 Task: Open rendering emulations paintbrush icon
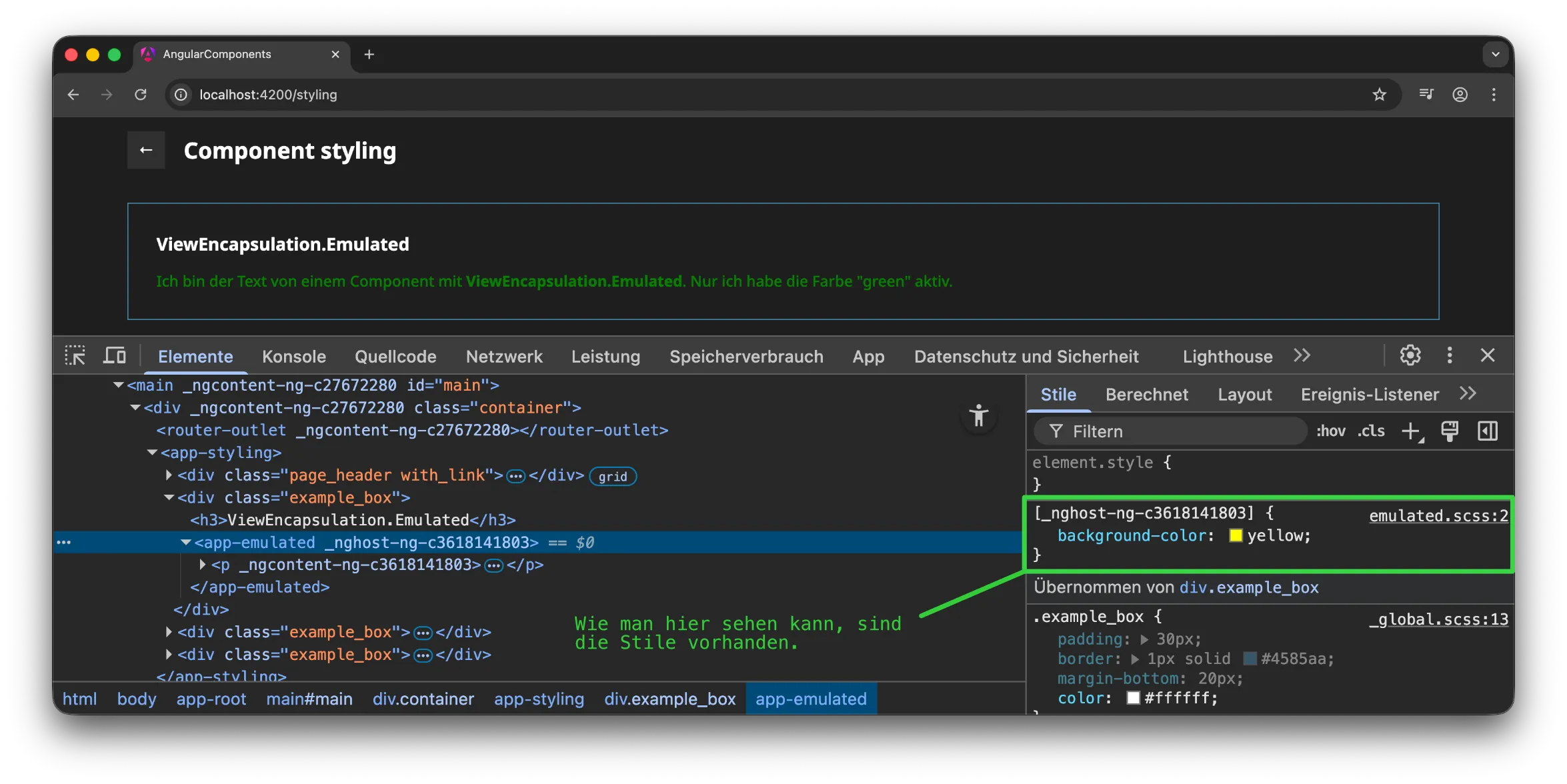pos(1449,431)
